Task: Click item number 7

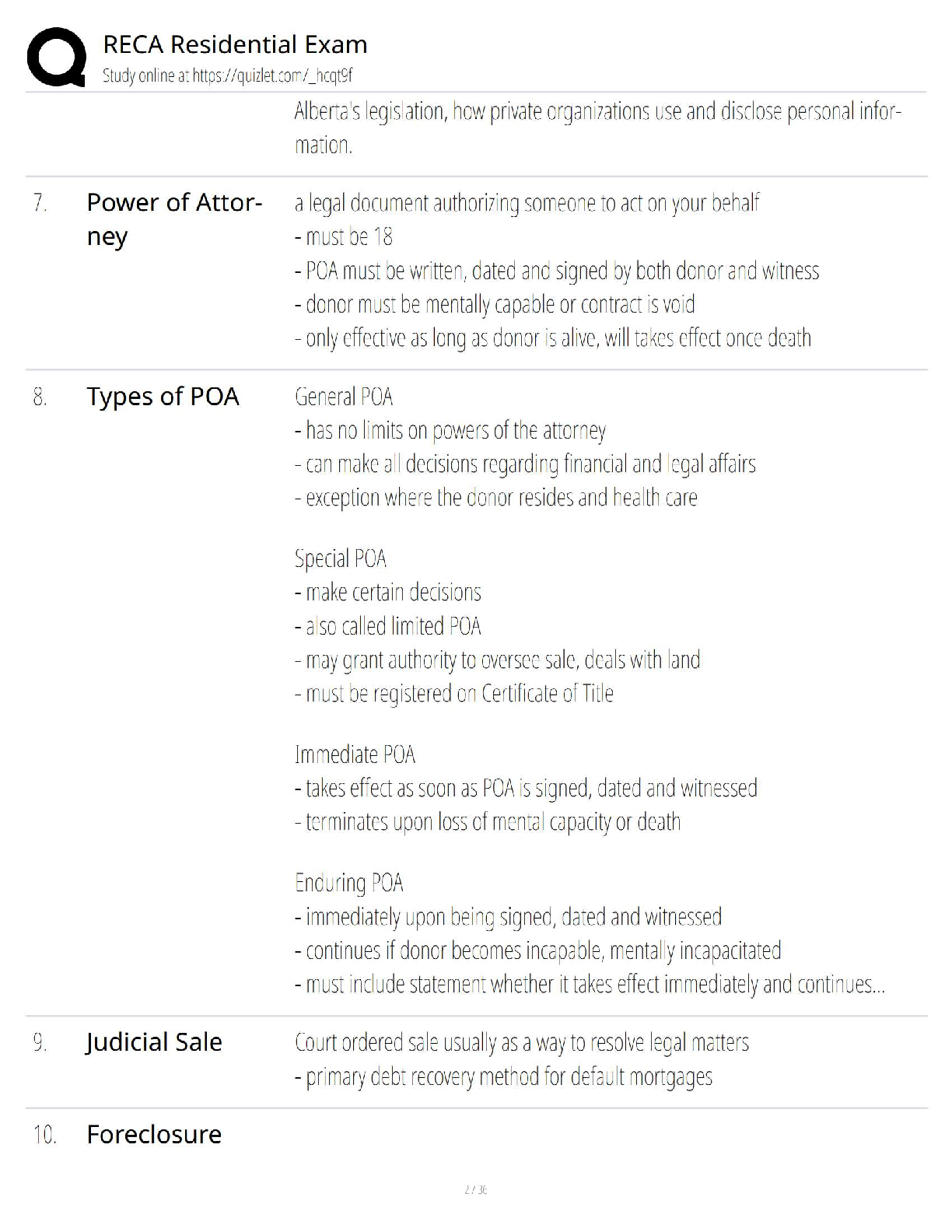Action: [x=40, y=203]
